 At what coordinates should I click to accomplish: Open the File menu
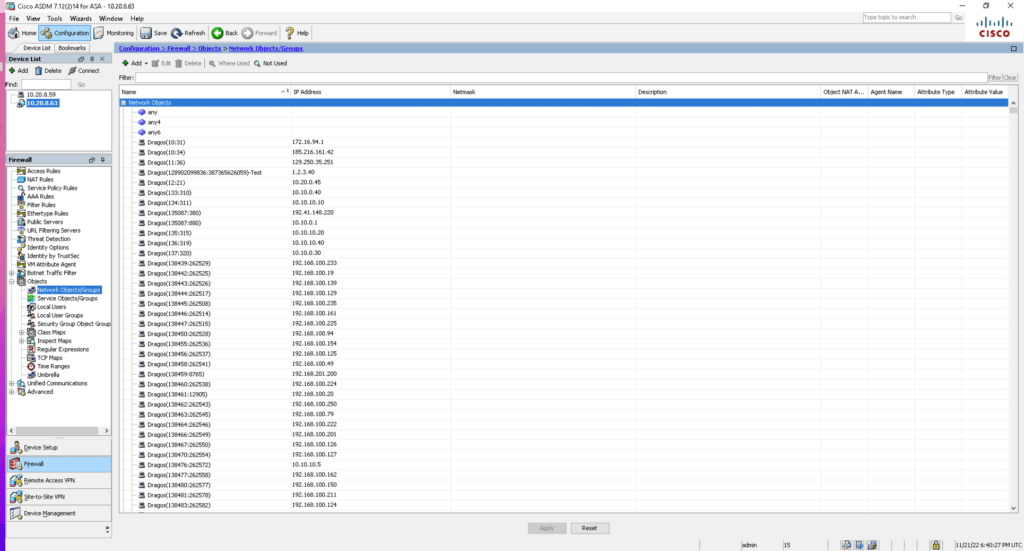14,19
